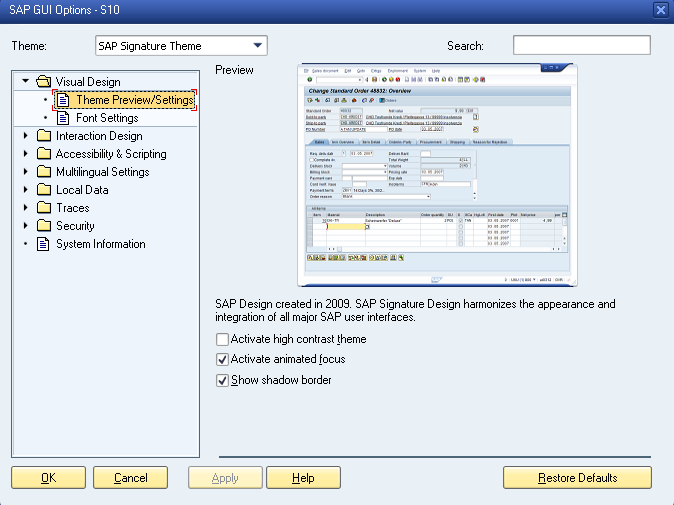Screen dimensions: 674x505
Task: Click the Cancel button
Action: tap(130, 478)
